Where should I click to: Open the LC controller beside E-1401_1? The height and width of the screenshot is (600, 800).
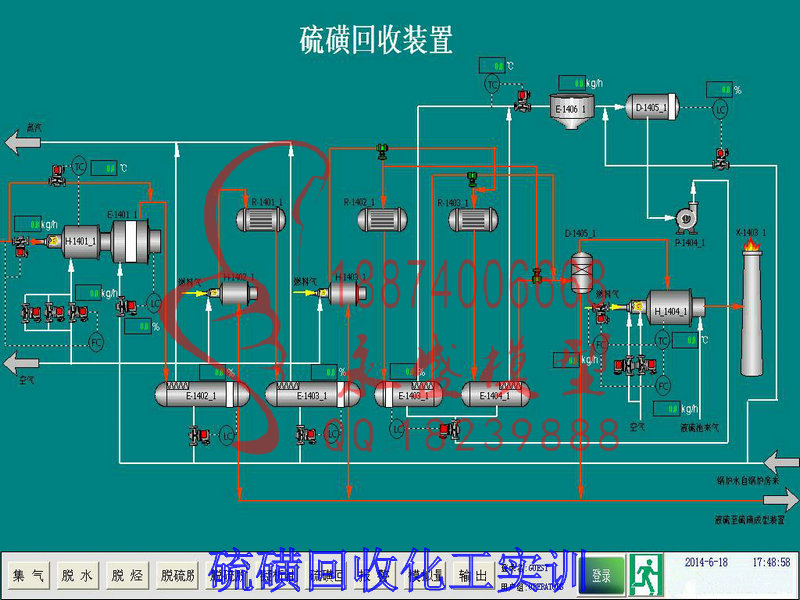click(155, 304)
